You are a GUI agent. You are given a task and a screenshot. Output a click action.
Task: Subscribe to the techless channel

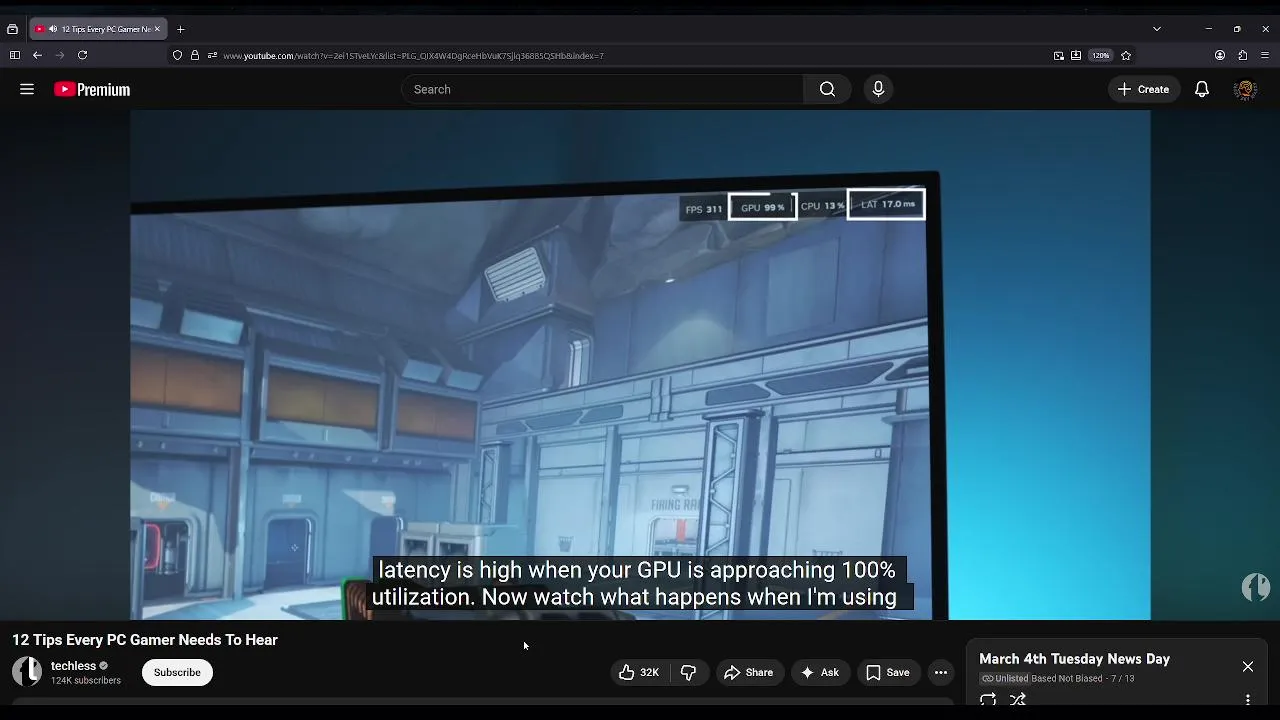(177, 672)
